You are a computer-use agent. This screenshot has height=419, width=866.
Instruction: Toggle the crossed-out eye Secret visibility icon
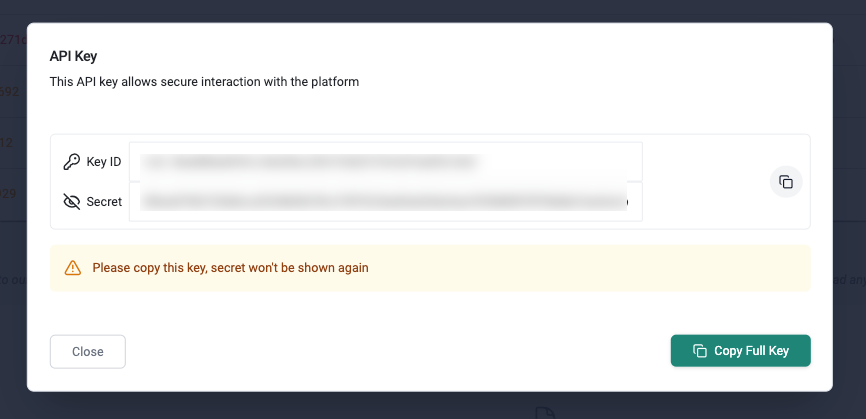click(72, 202)
